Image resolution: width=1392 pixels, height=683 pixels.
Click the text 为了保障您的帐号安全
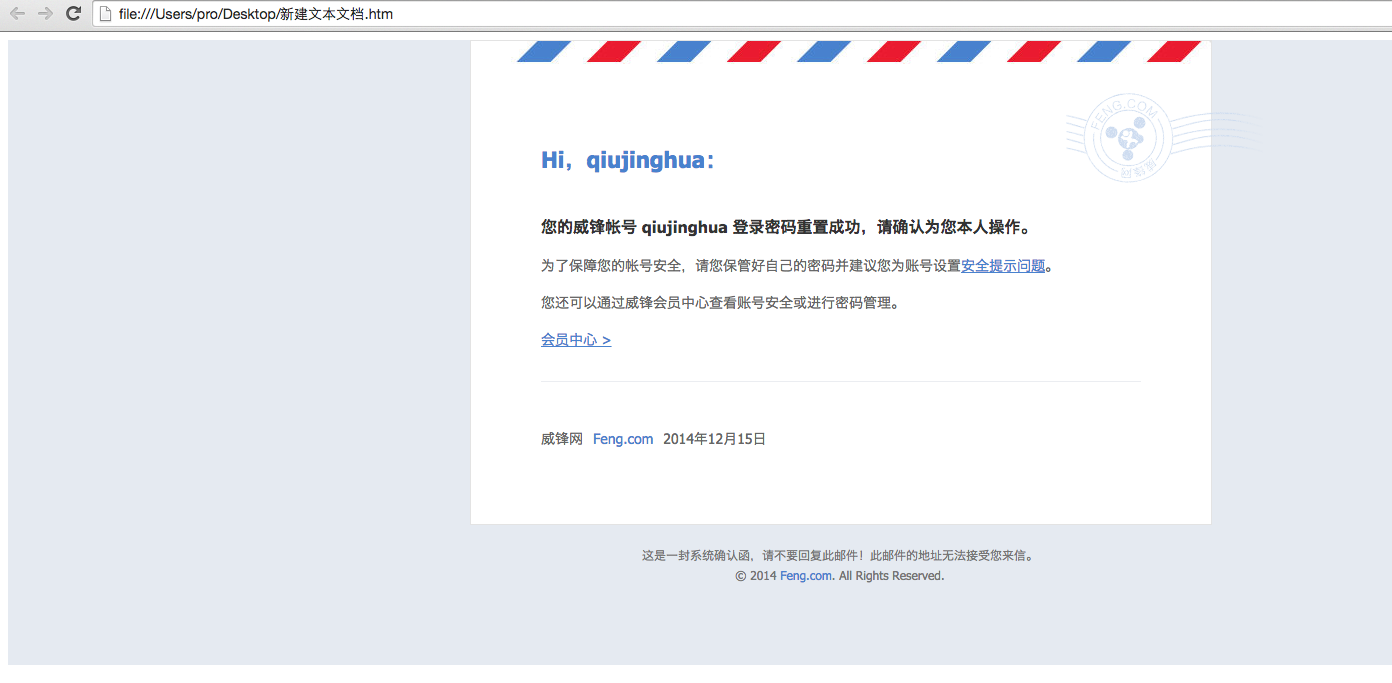pyautogui.click(x=612, y=266)
